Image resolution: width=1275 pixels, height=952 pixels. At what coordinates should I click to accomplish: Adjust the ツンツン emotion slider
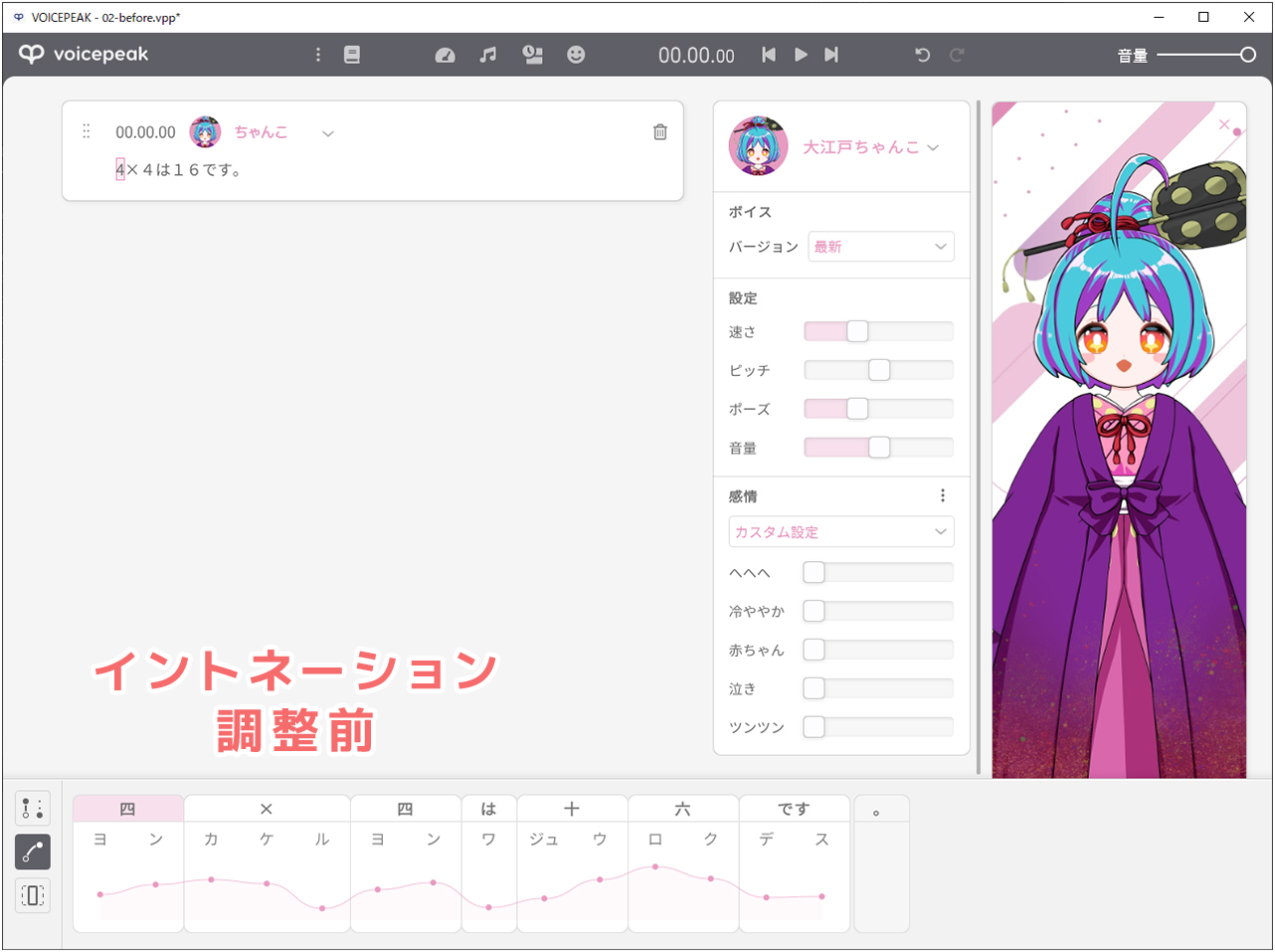click(x=878, y=727)
